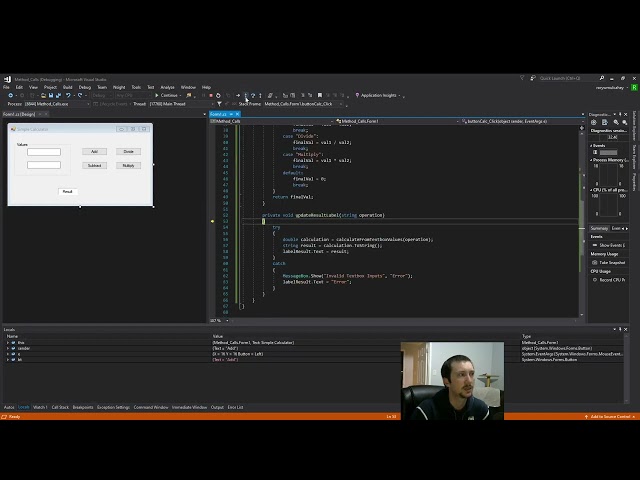The image size is (640, 480).
Task: Open the Help menu
Action: coord(206,87)
